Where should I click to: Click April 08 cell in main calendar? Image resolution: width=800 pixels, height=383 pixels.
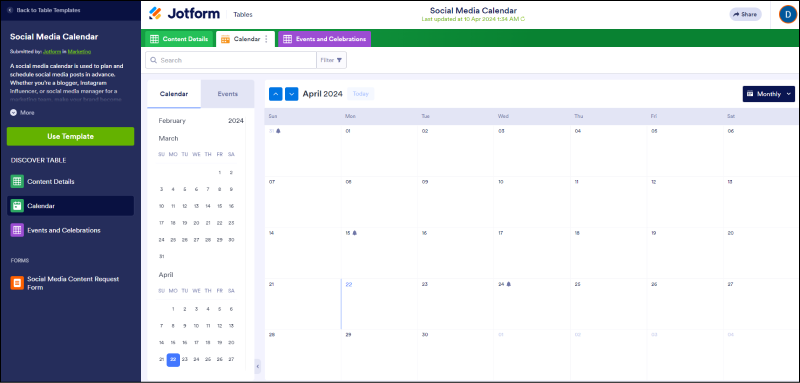tap(379, 202)
